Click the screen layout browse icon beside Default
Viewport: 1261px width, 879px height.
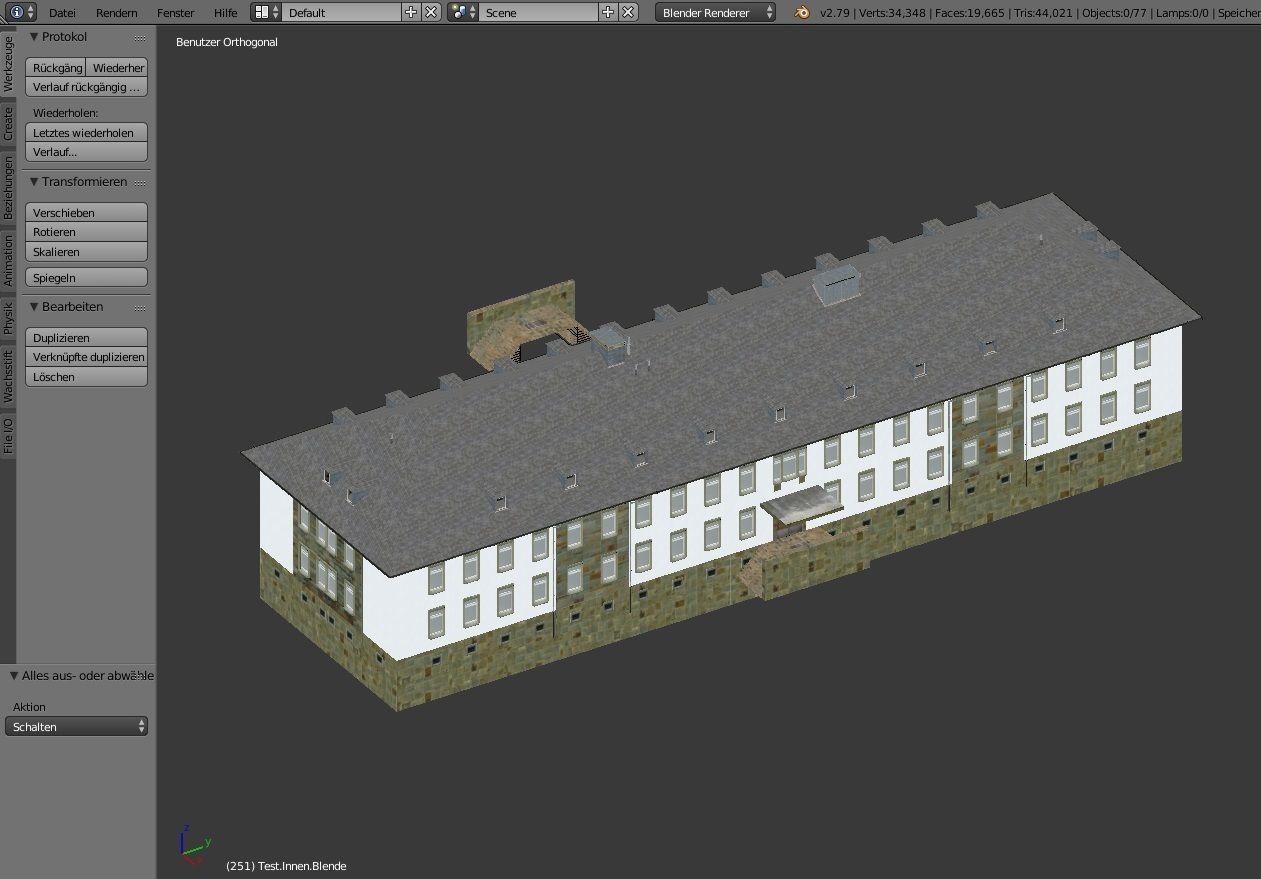coord(262,13)
